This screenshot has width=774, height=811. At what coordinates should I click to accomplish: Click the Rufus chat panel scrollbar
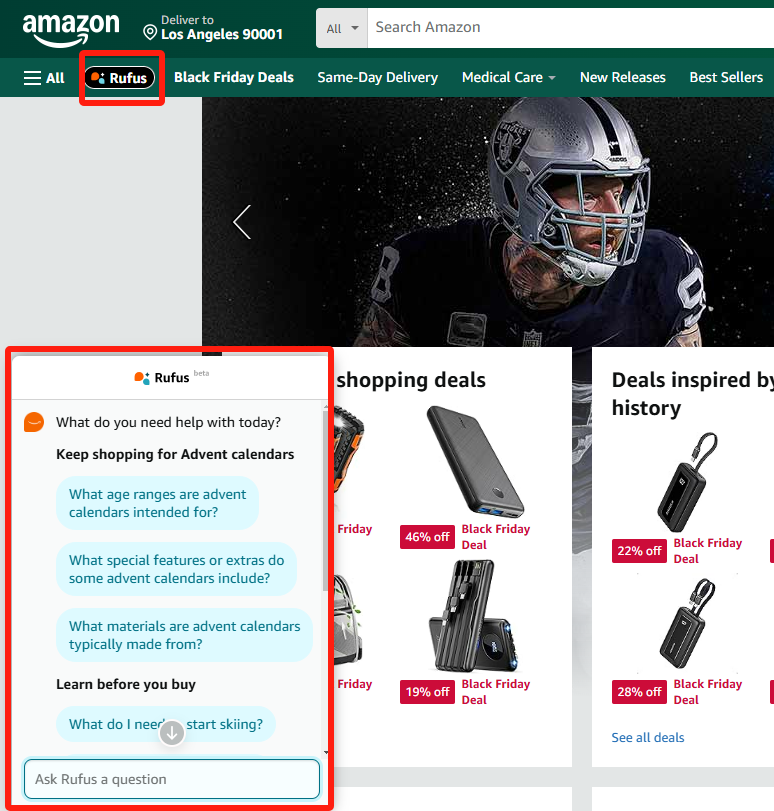tap(324, 500)
